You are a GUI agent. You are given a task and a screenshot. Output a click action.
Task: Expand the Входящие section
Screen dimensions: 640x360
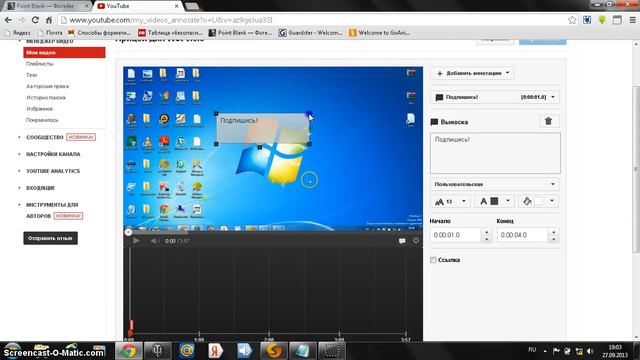tap(40, 188)
